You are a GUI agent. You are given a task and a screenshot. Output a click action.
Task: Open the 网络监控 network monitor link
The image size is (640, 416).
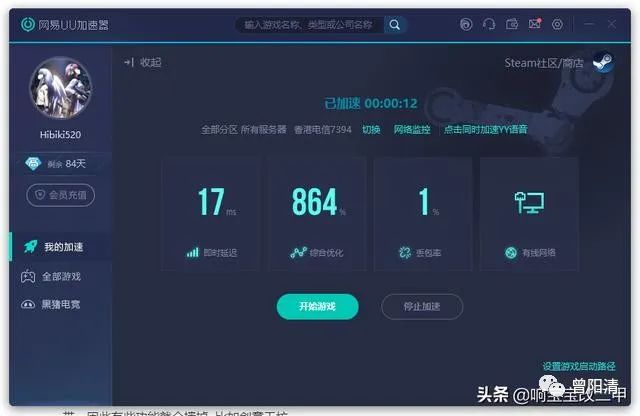coord(412,130)
